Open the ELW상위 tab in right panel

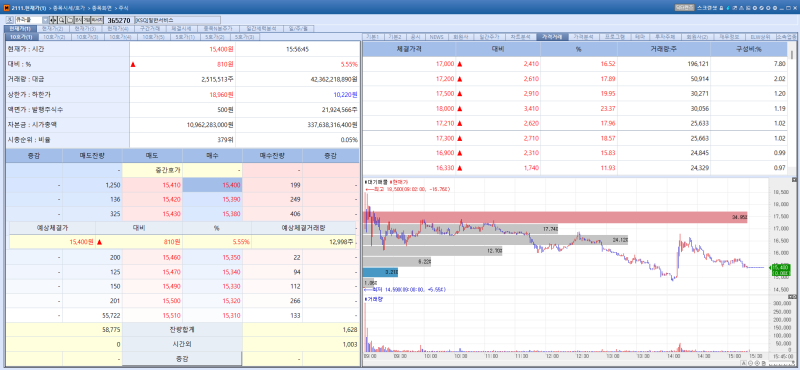coord(760,37)
